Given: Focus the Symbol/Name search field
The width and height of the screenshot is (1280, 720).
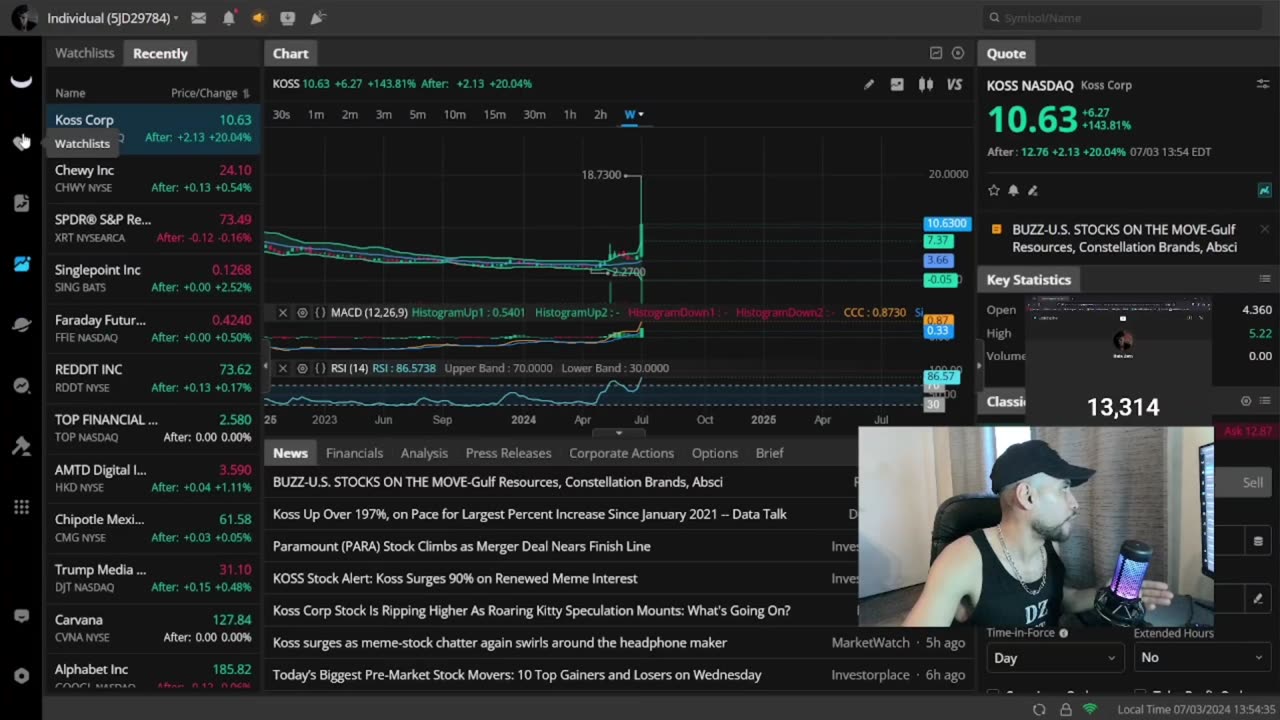Looking at the screenshot, I should tap(1122, 18).
